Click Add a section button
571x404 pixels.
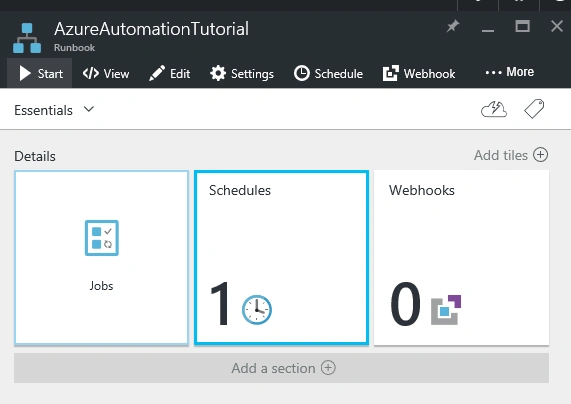(x=281, y=368)
